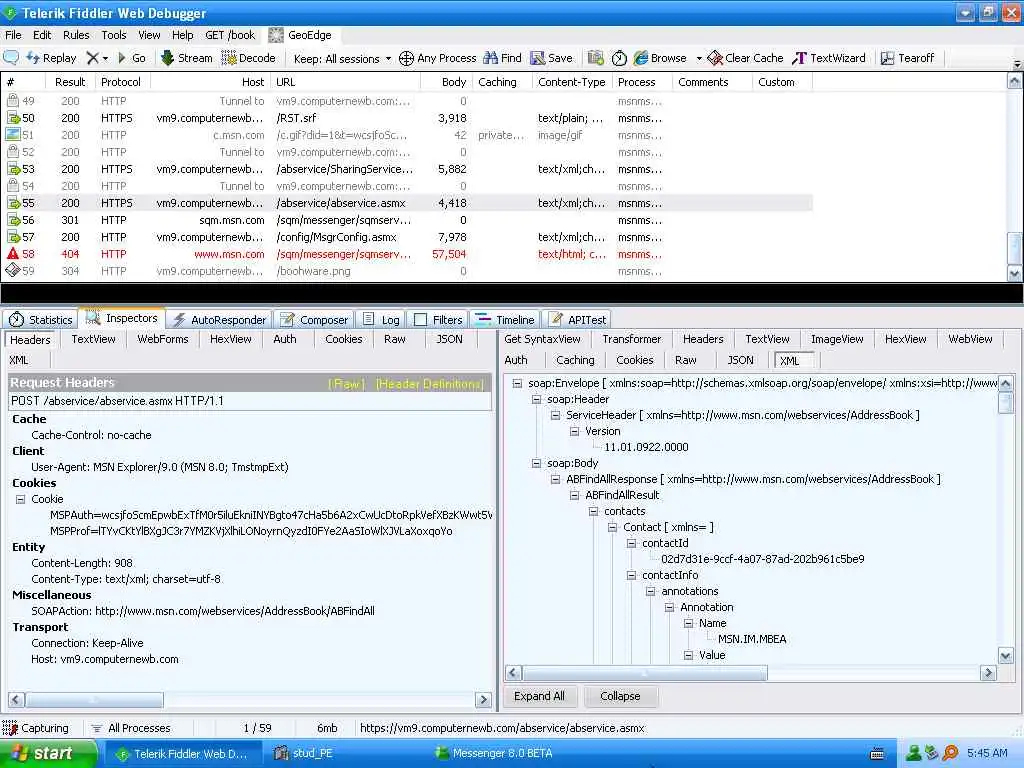Open the TextWizard tool
The width and height of the screenshot is (1024, 768).
[x=829, y=58]
